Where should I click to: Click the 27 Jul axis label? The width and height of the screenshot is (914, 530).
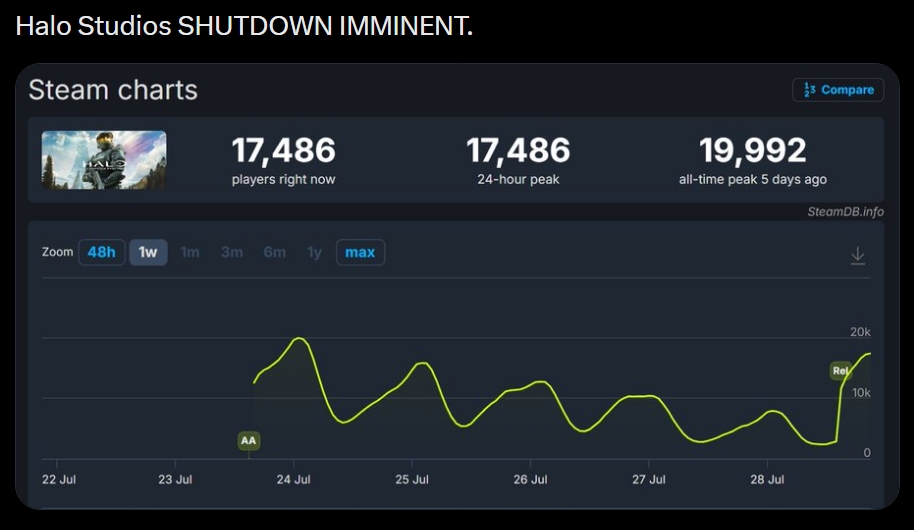tap(649, 479)
